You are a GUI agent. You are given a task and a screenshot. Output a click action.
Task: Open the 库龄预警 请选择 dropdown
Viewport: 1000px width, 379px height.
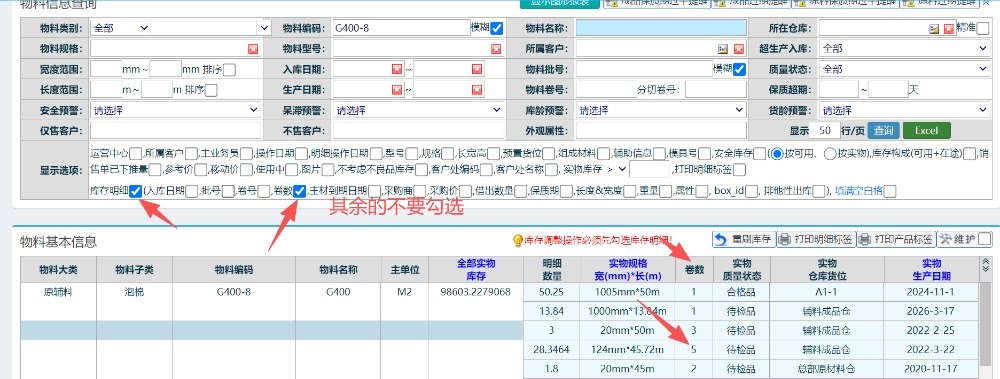[x=661, y=110]
